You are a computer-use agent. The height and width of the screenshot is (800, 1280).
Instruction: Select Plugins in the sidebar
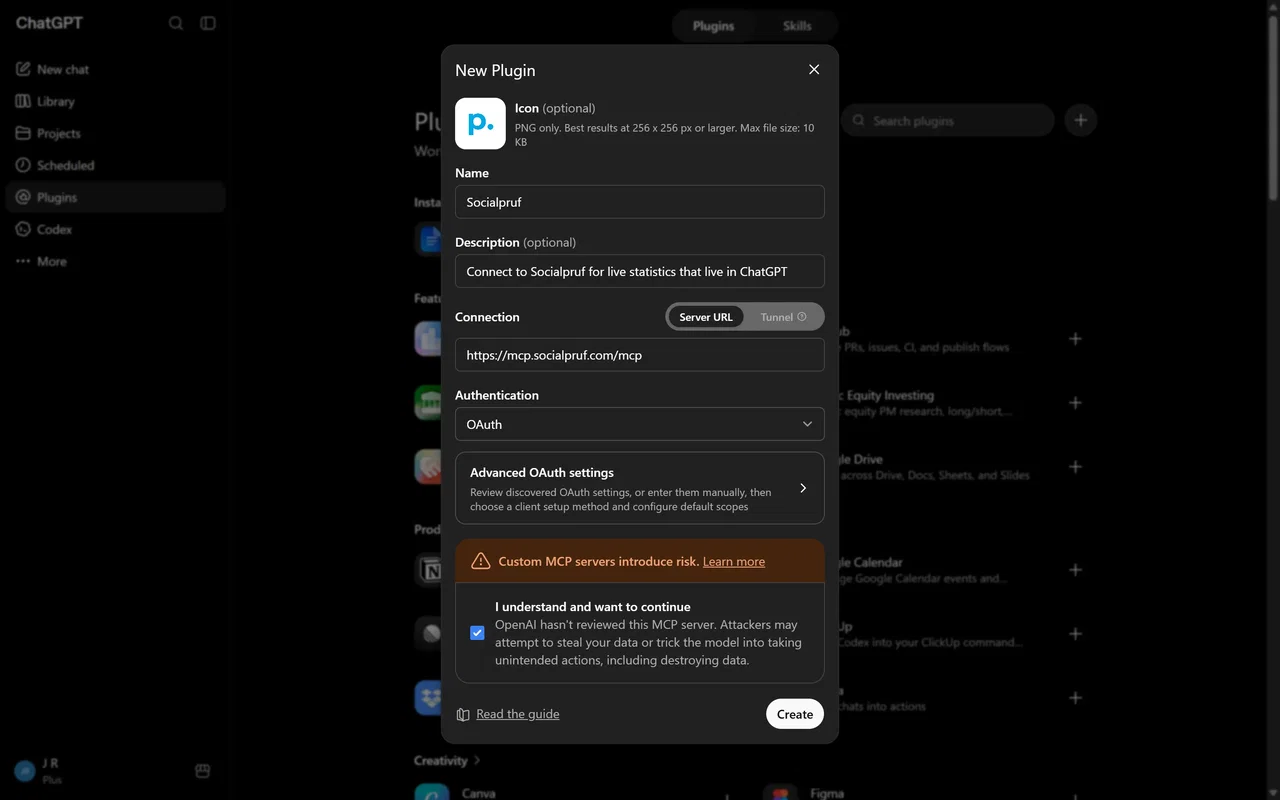(115, 197)
